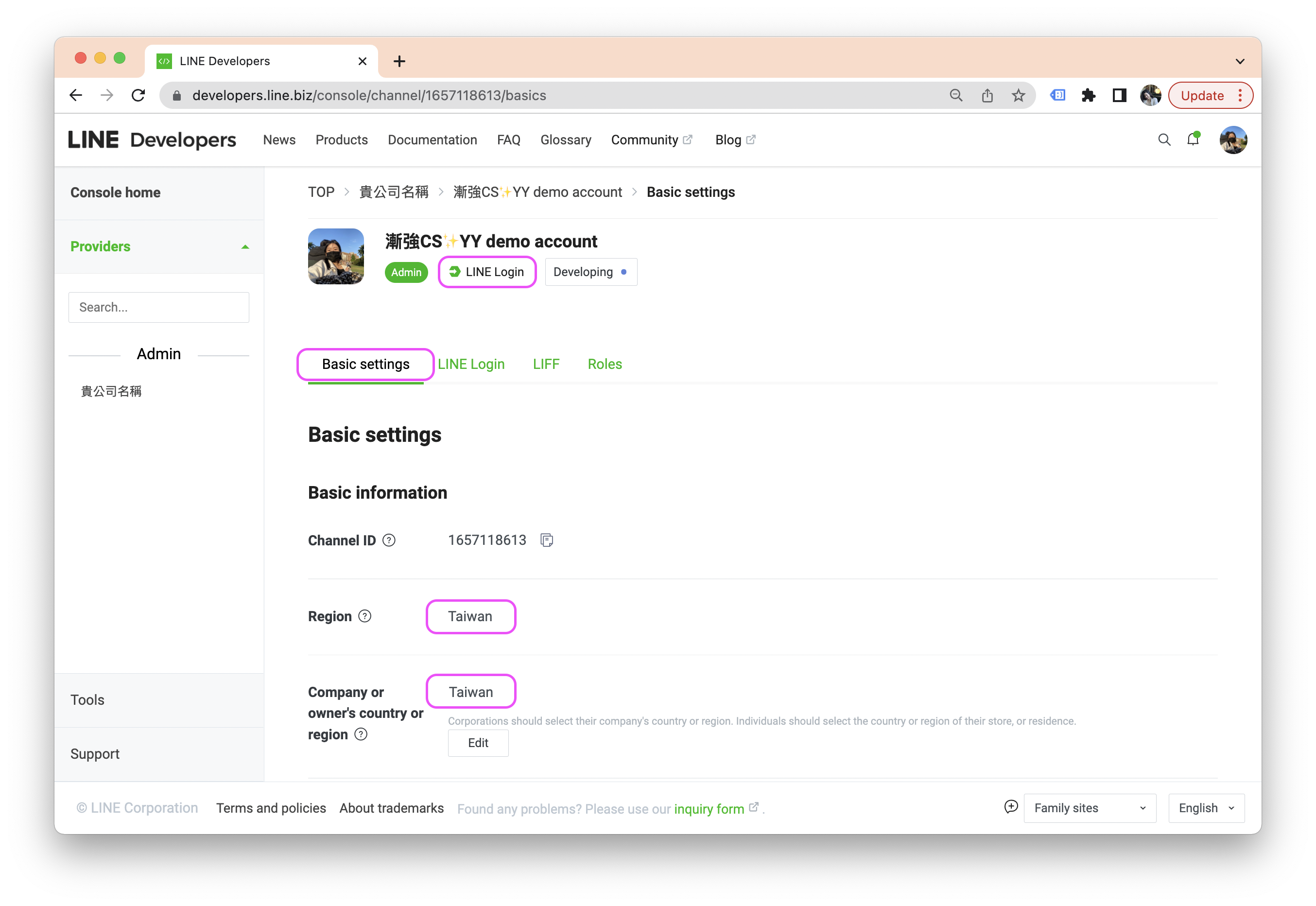The image size is (1316, 906).
Task: Click the browser back arrow
Action: (75, 95)
